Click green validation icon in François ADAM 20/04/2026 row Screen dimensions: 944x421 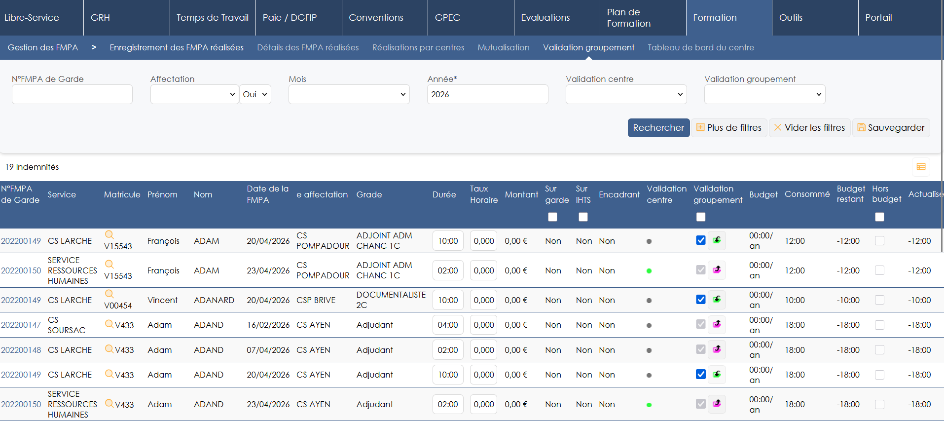click(x=716, y=240)
